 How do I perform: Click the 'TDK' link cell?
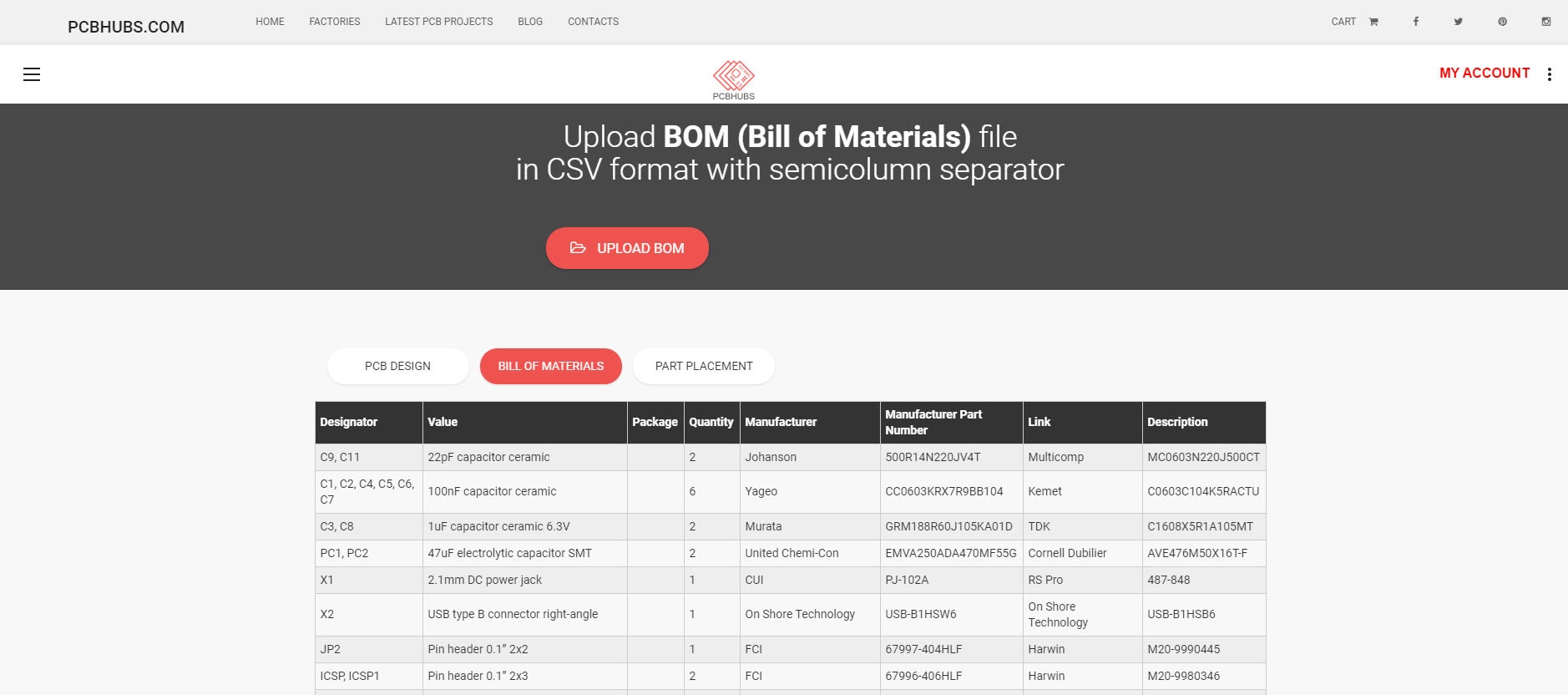pyautogui.click(x=1083, y=526)
